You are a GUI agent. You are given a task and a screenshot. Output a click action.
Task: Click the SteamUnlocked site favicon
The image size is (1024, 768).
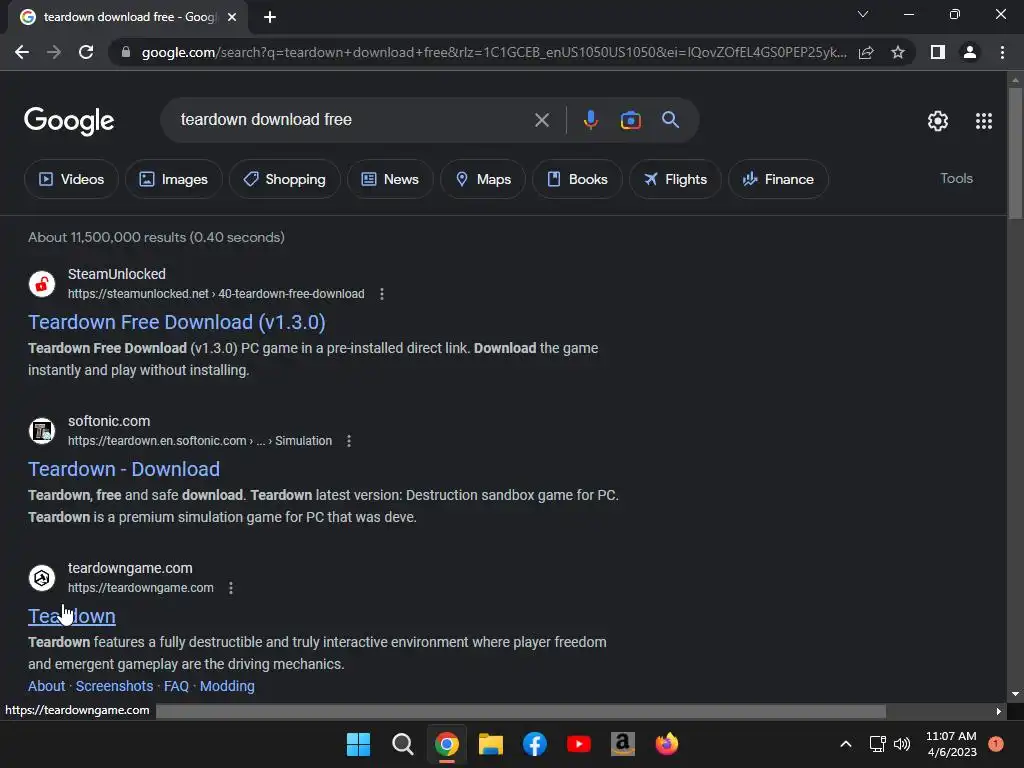[x=42, y=284]
